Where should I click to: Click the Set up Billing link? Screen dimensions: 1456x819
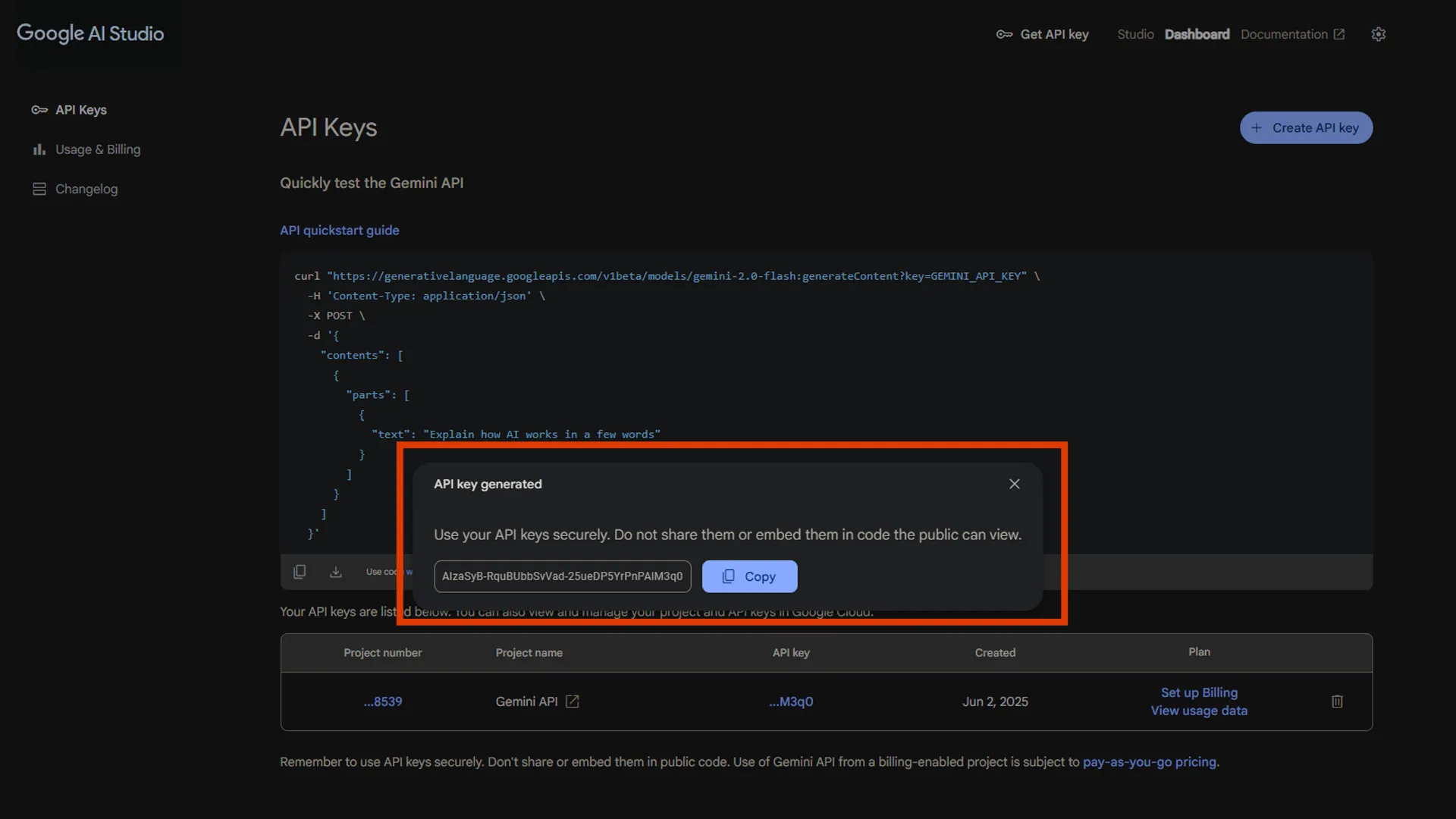(1199, 692)
